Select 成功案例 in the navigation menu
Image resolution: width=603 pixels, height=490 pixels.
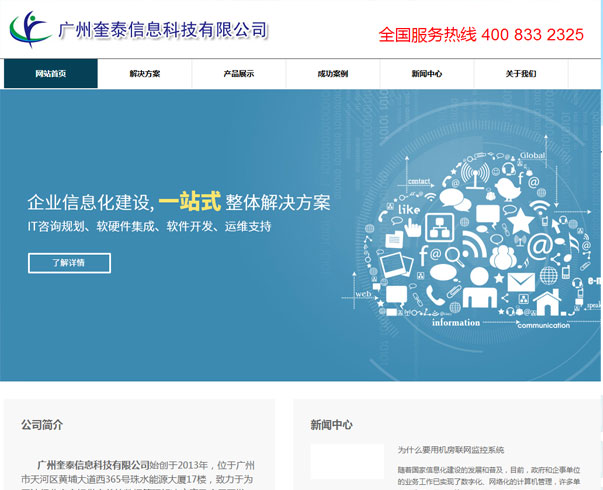(x=332, y=74)
